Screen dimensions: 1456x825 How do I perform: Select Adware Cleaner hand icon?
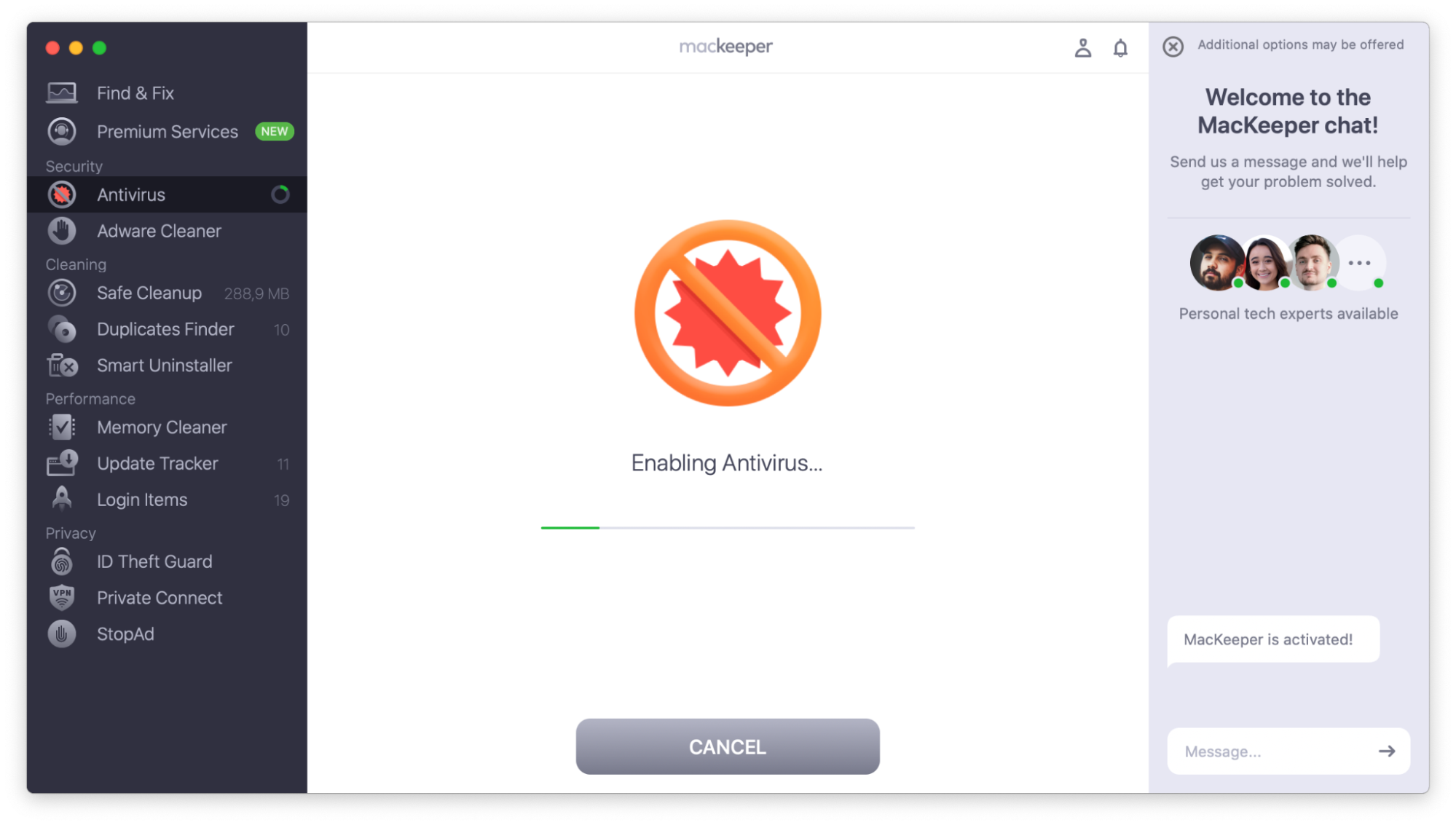click(x=62, y=231)
